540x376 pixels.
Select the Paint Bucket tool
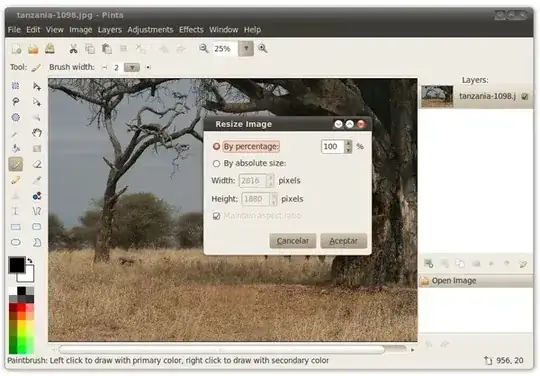15,149
